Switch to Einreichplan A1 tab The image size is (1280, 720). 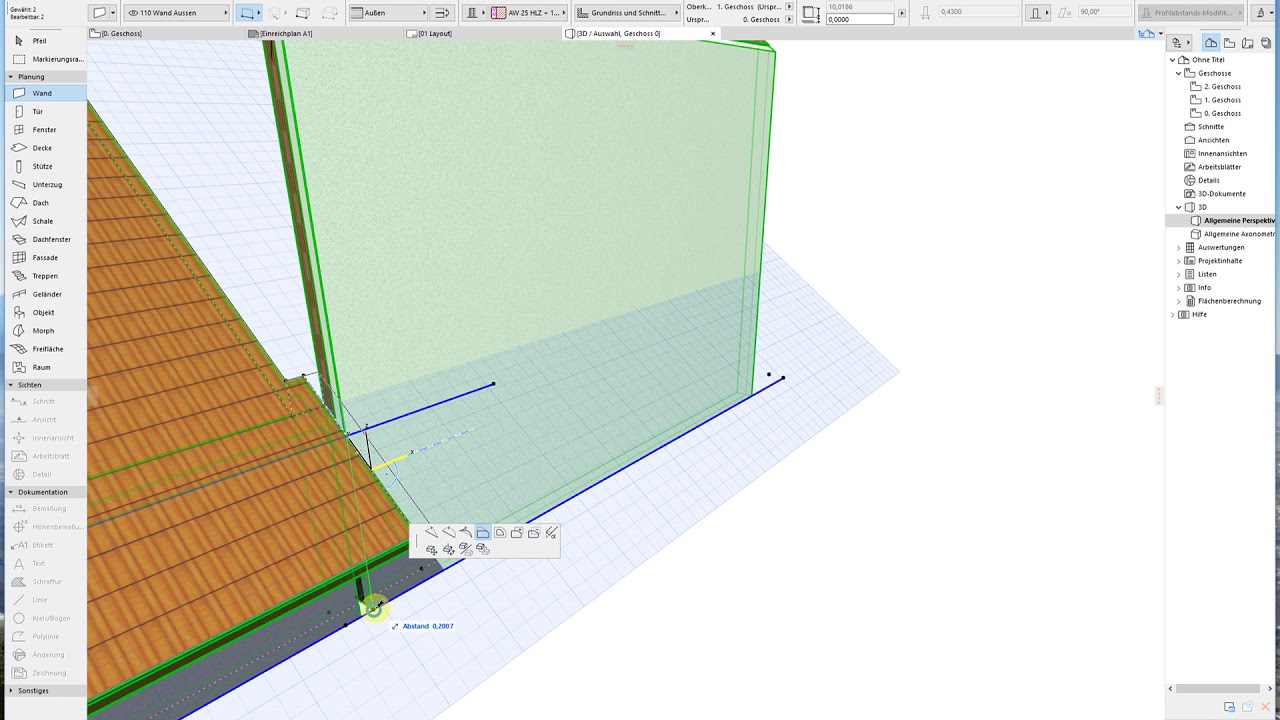327,33
